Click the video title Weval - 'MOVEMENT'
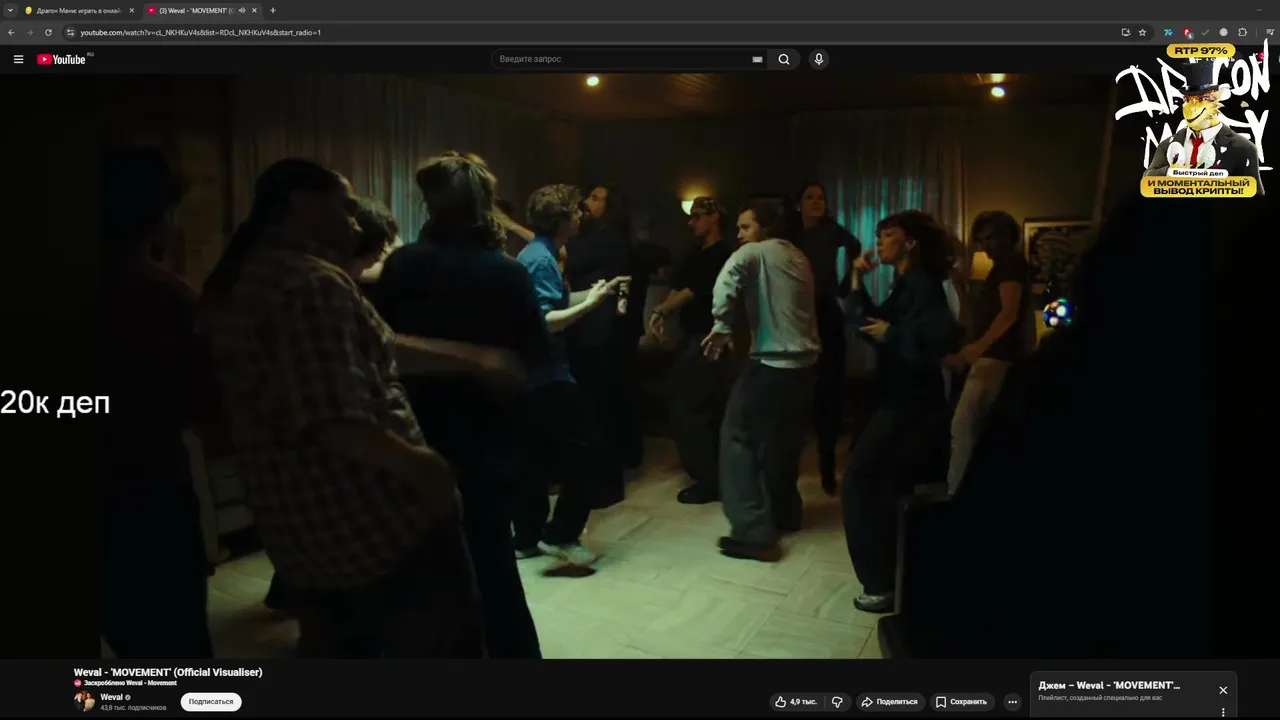Image resolution: width=1280 pixels, height=720 pixels. [168, 672]
